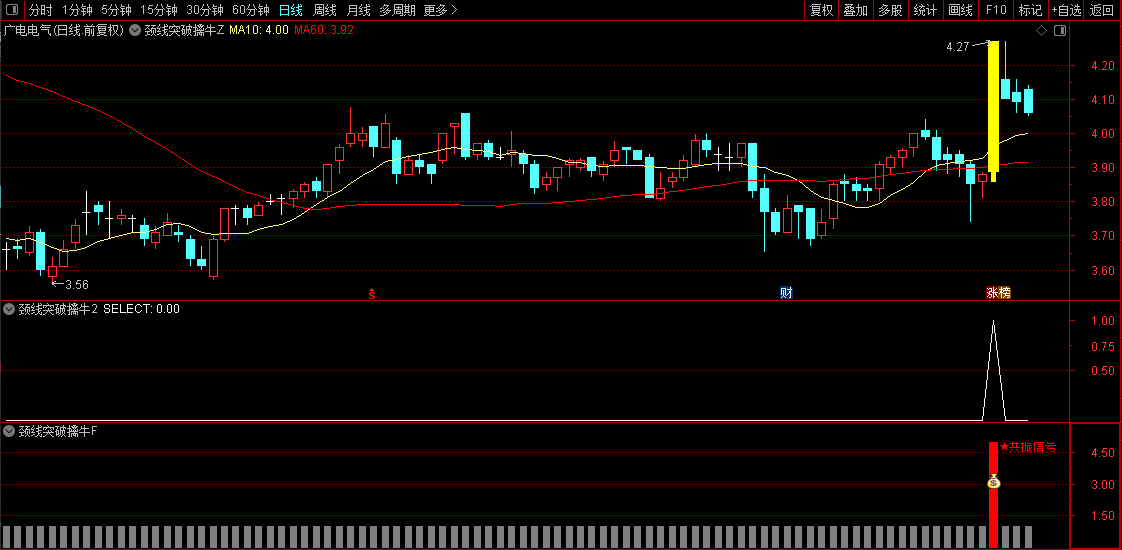Click the 1.00 axis label in SELECT panel
Viewport: 1122px width, 550px height.
click(x=1102, y=320)
